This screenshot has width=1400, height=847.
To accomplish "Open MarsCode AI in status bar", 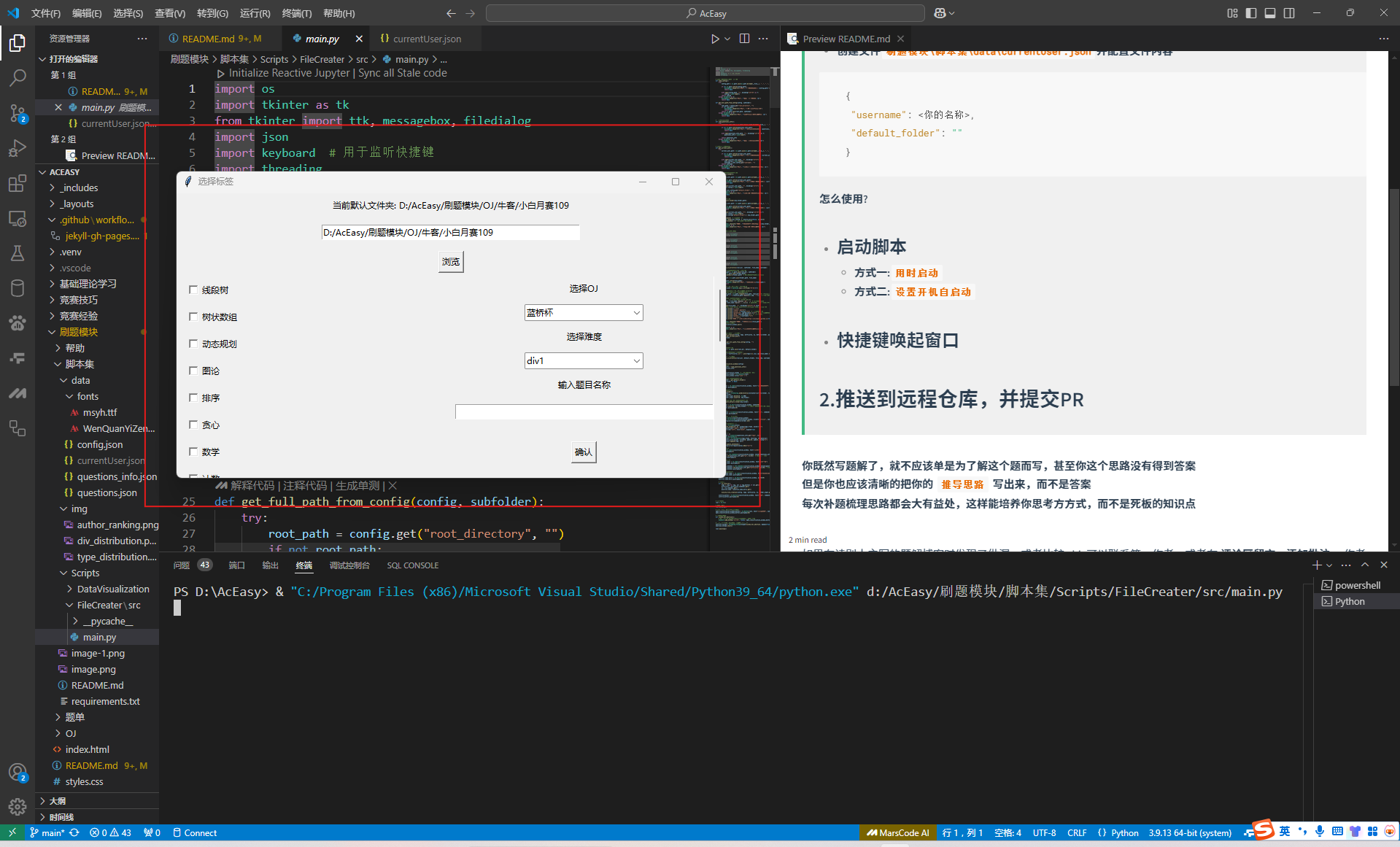I will point(898,832).
